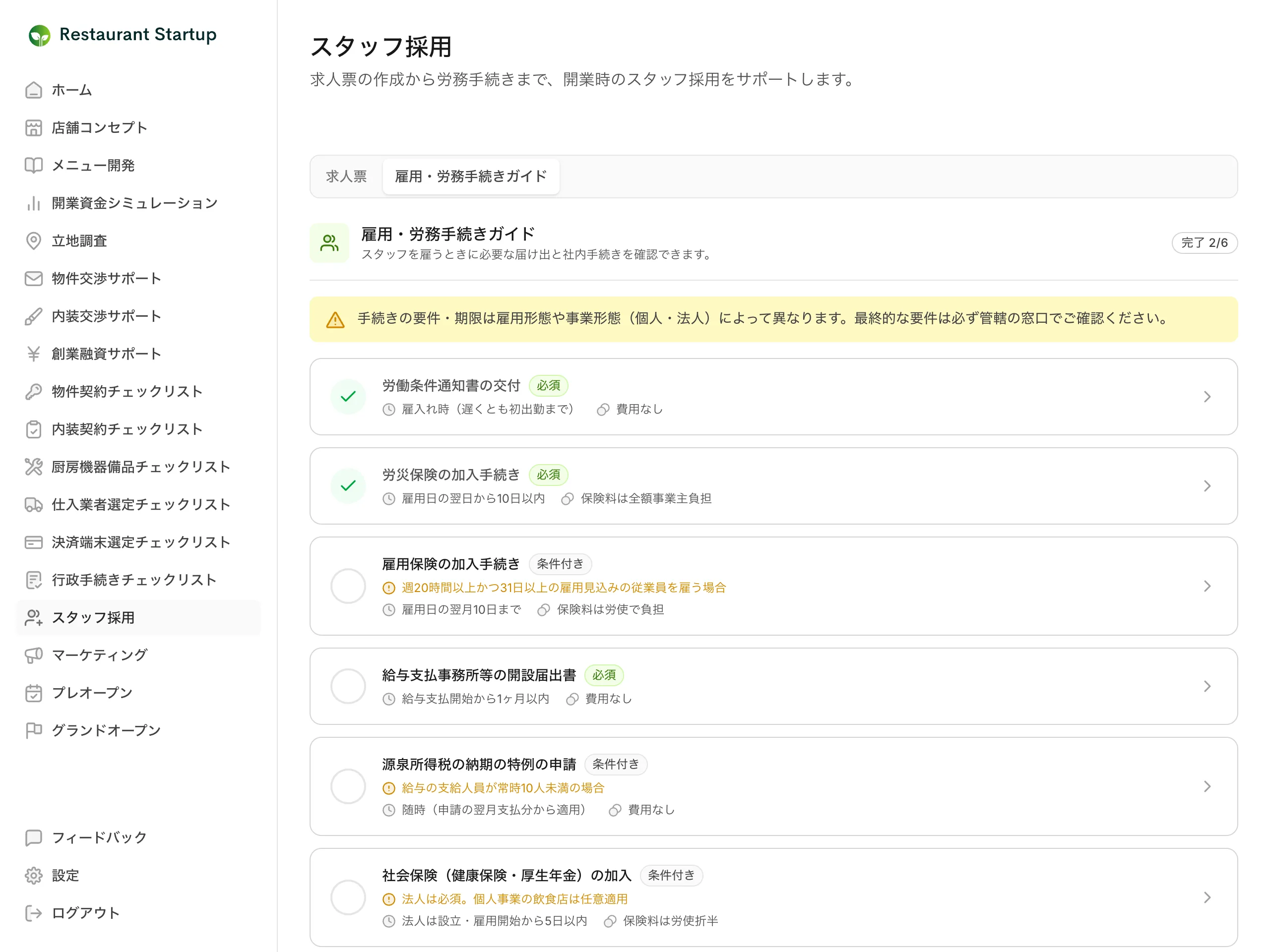
Task: Click the 行政手続きチェックリスト document icon
Action: tap(33, 580)
